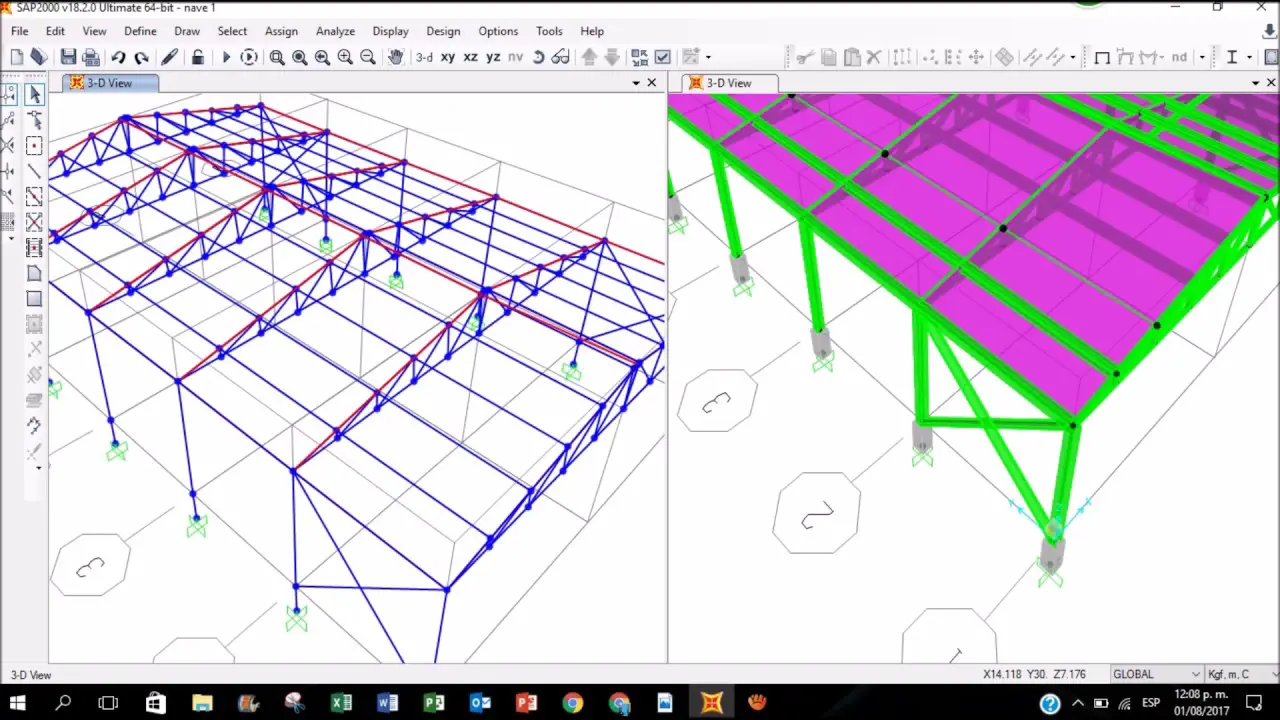Viewport: 1280px width, 720px height.
Task: Click the Paste clipboard icon
Action: [x=852, y=57]
